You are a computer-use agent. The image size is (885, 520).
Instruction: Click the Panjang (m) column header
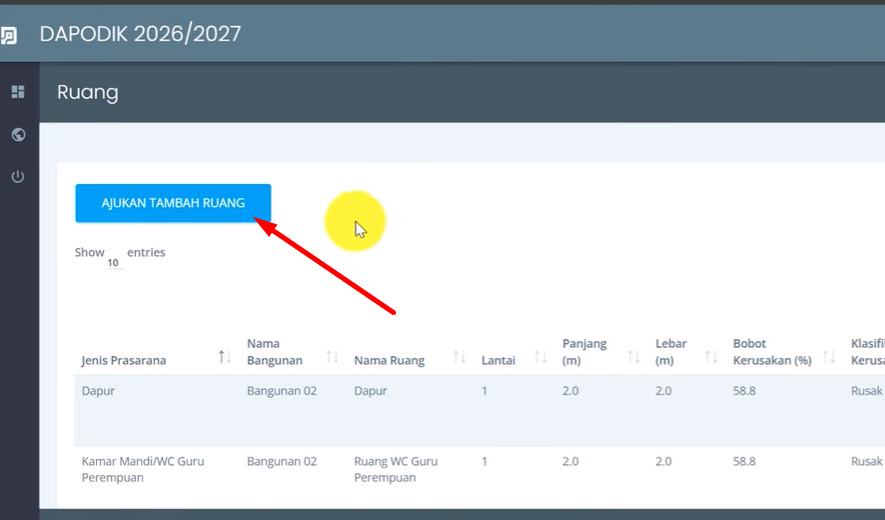(584, 352)
